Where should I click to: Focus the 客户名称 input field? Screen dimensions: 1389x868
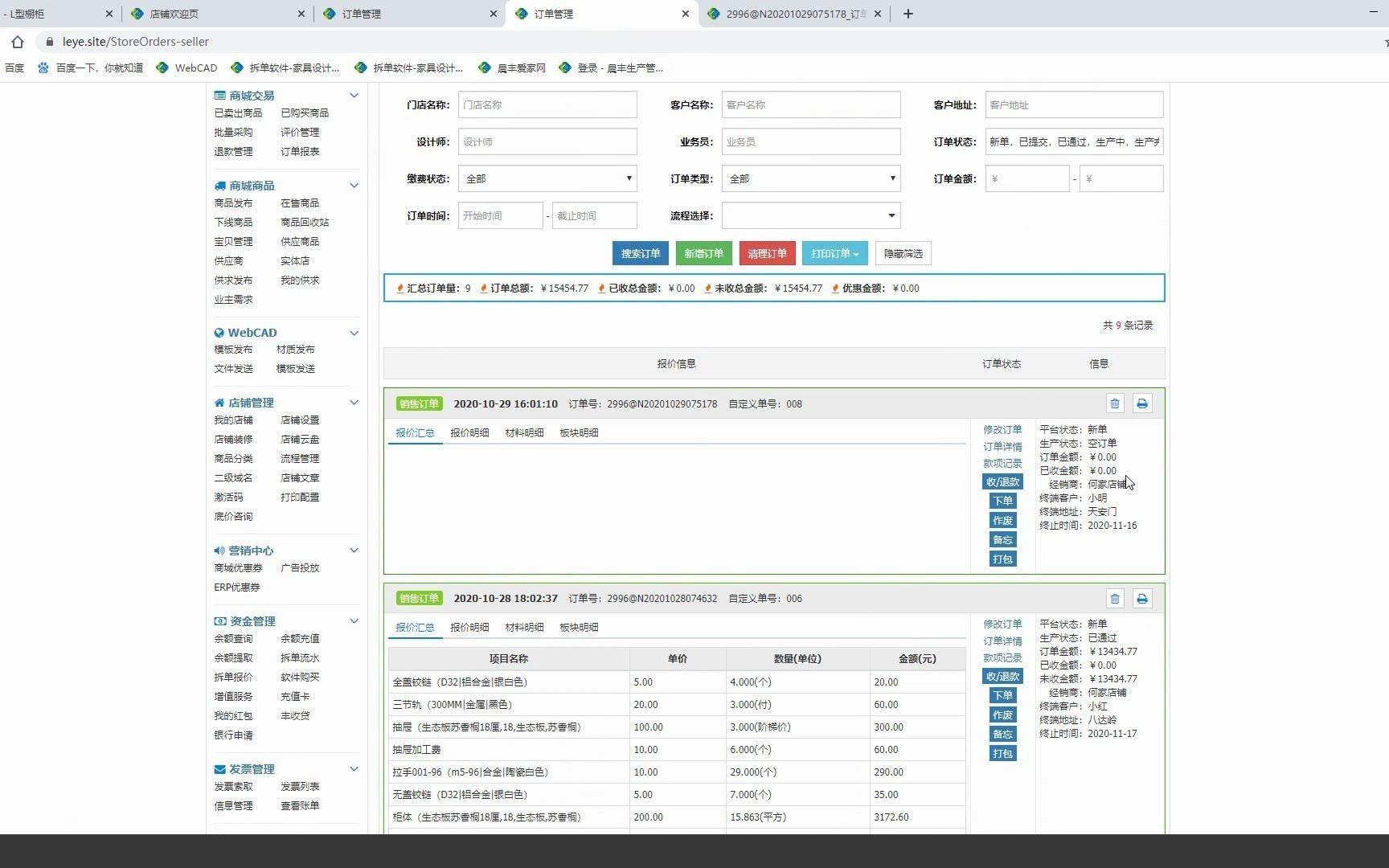[x=811, y=104]
